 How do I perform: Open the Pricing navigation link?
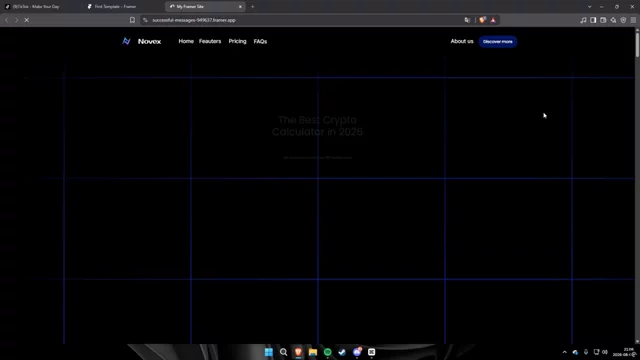click(x=238, y=41)
